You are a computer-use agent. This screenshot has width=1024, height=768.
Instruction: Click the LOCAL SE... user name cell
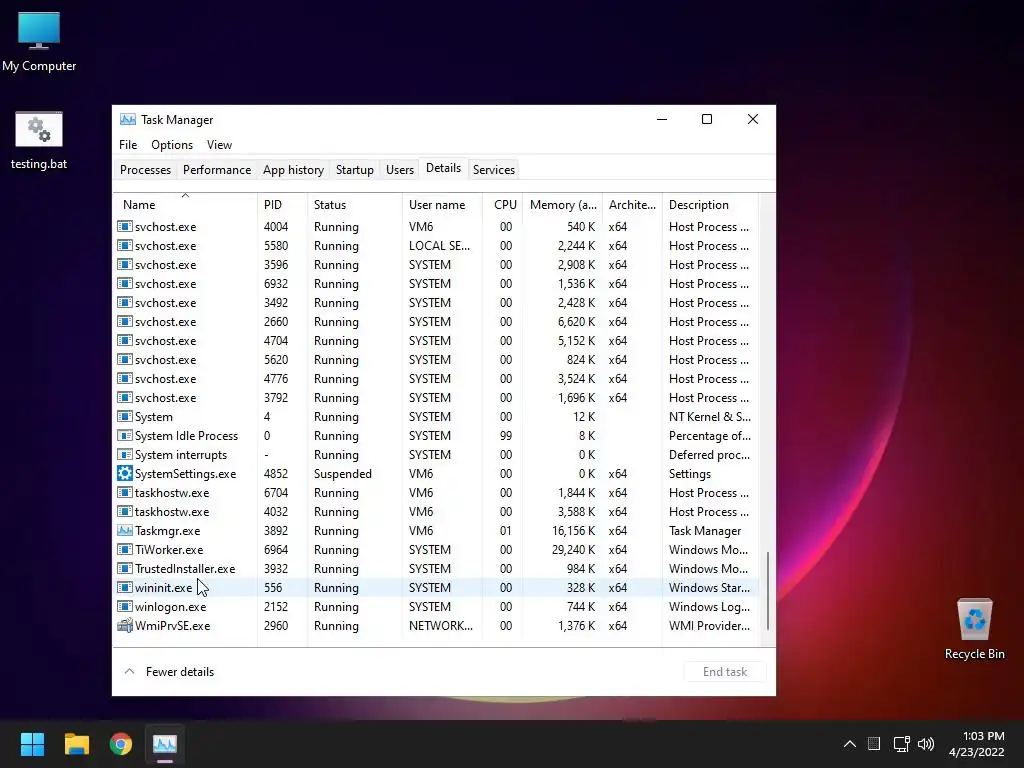coord(439,246)
